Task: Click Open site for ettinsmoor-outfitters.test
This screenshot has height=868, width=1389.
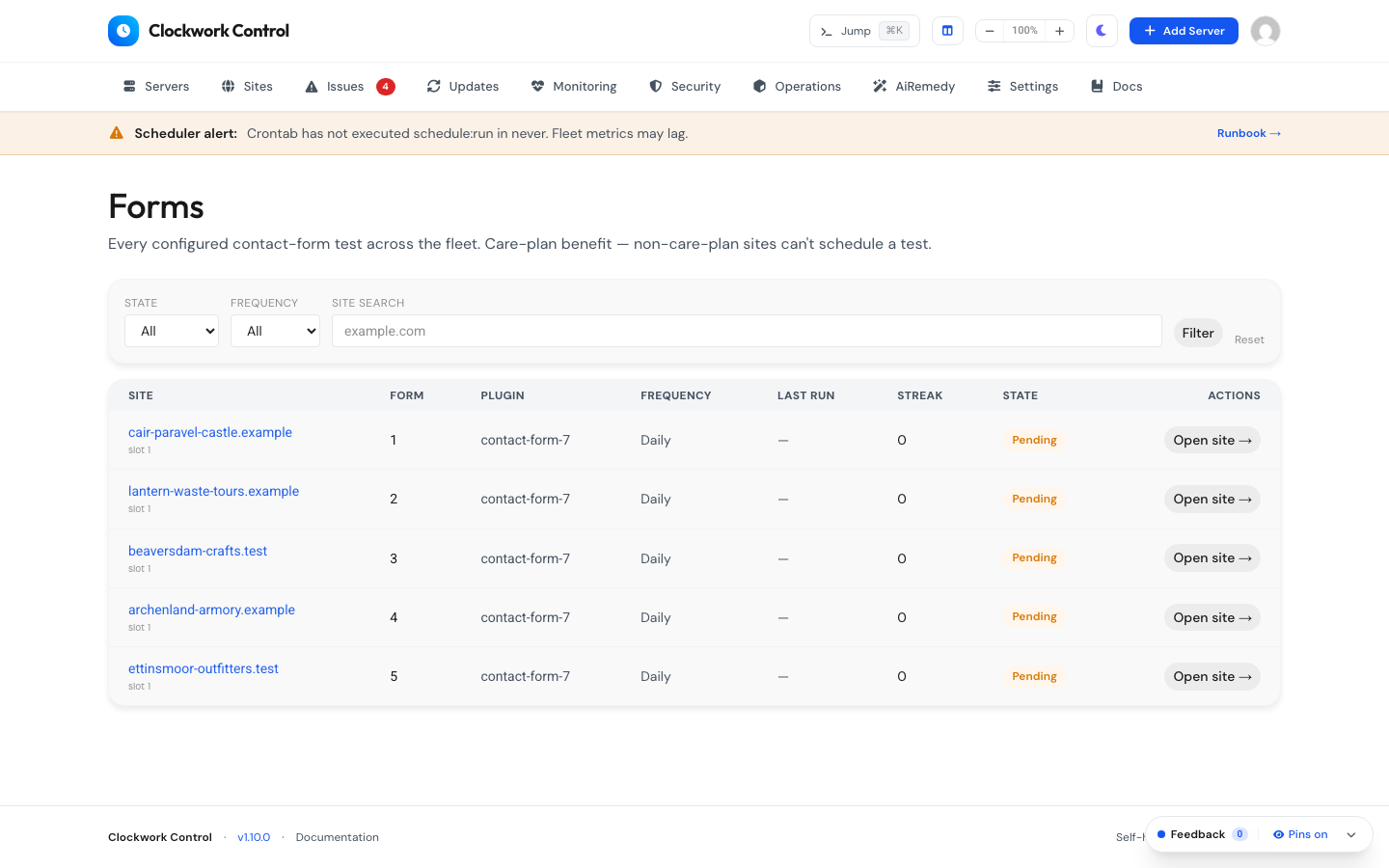Action: [x=1212, y=676]
